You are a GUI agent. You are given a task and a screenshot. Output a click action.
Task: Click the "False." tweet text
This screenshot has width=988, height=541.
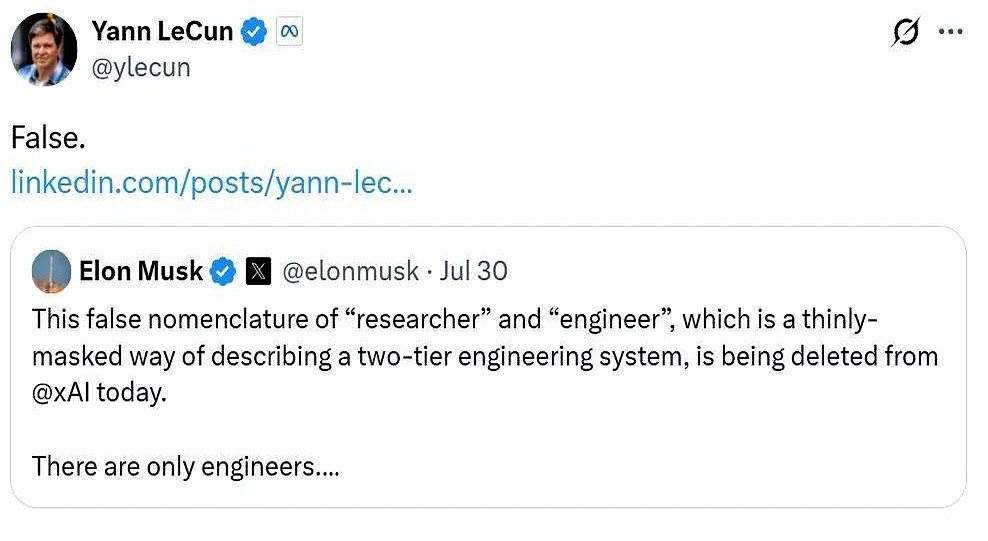point(47,138)
